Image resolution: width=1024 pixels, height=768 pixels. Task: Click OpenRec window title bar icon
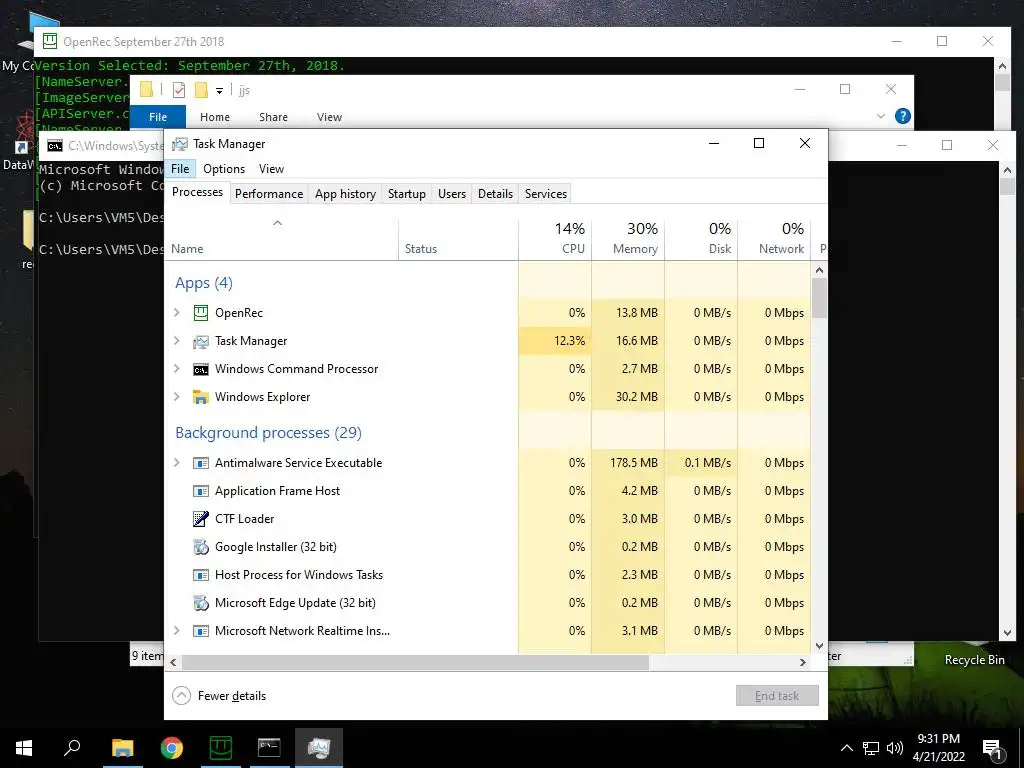pos(50,41)
